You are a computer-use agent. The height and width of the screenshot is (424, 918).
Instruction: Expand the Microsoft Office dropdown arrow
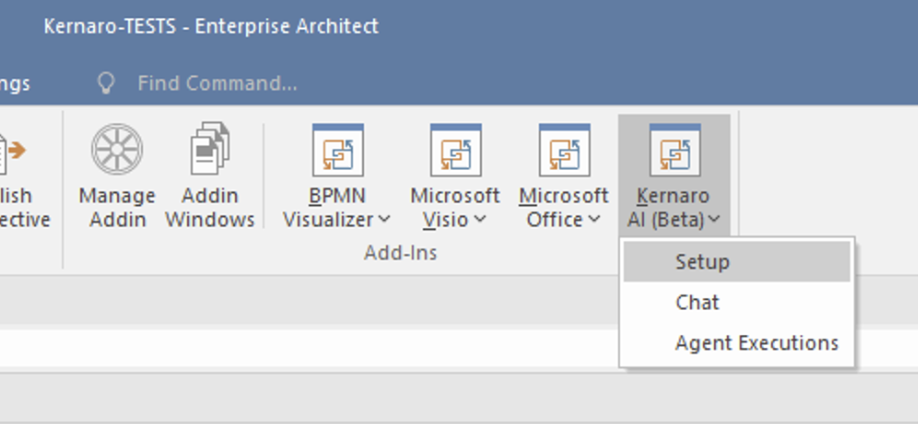pyautogui.click(x=594, y=220)
